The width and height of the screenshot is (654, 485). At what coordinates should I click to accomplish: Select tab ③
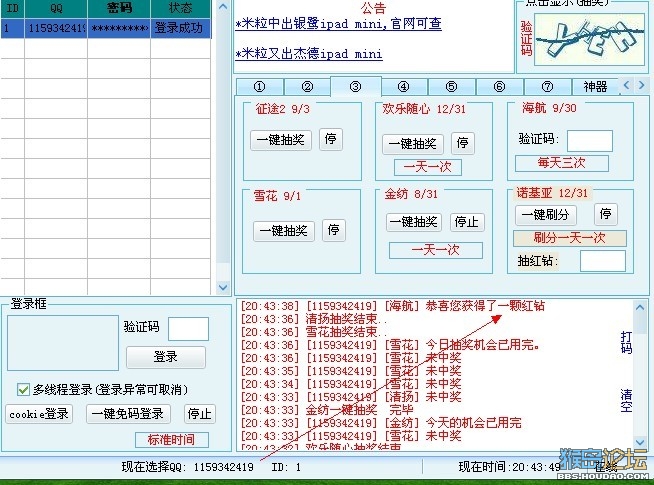click(x=355, y=86)
